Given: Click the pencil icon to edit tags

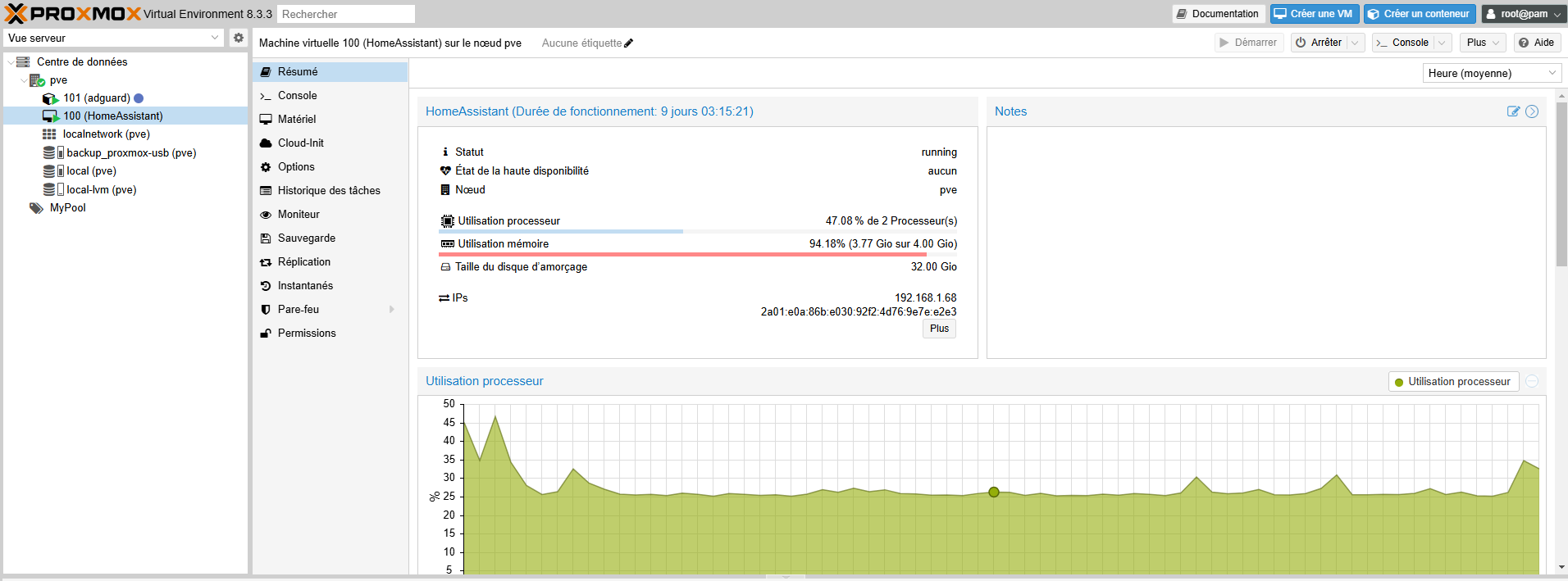Looking at the screenshot, I should click(x=629, y=43).
